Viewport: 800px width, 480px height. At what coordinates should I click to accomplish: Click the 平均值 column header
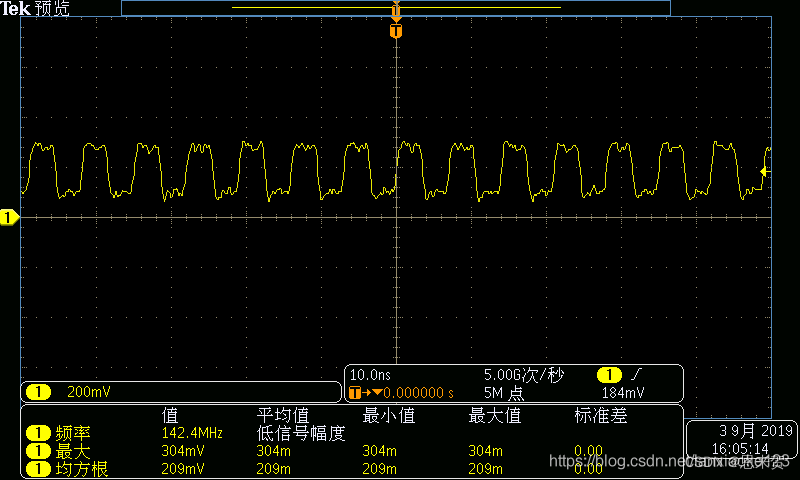coord(283,416)
